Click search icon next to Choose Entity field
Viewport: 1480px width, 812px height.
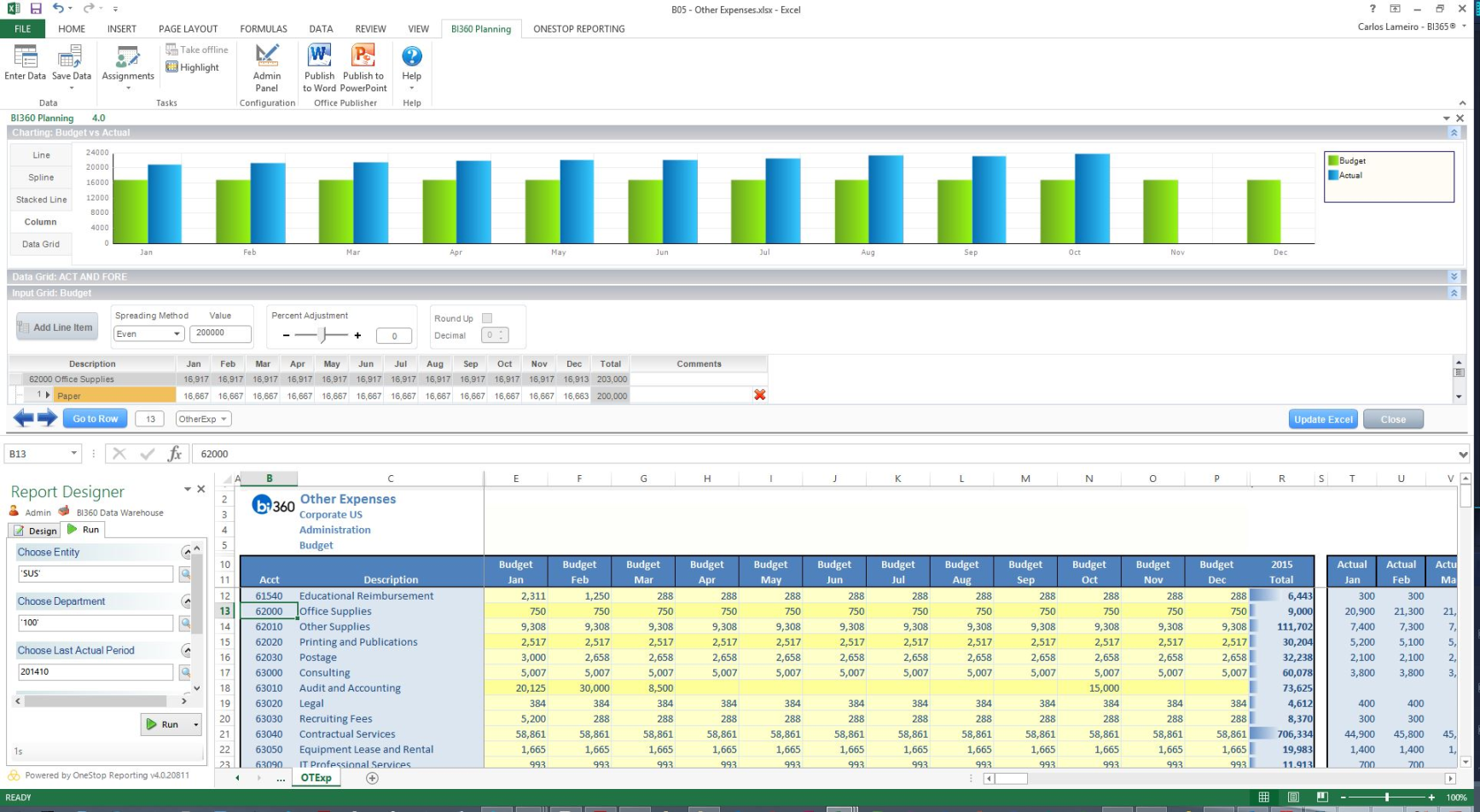pos(184,574)
